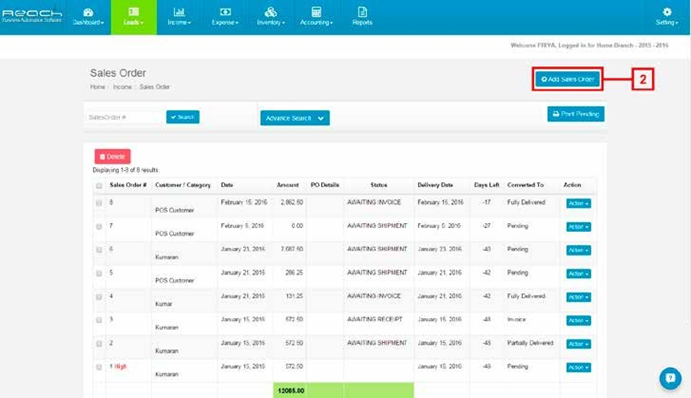The image size is (691, 398).
Task: Click the Print Pending button
Action: [576, 114]
